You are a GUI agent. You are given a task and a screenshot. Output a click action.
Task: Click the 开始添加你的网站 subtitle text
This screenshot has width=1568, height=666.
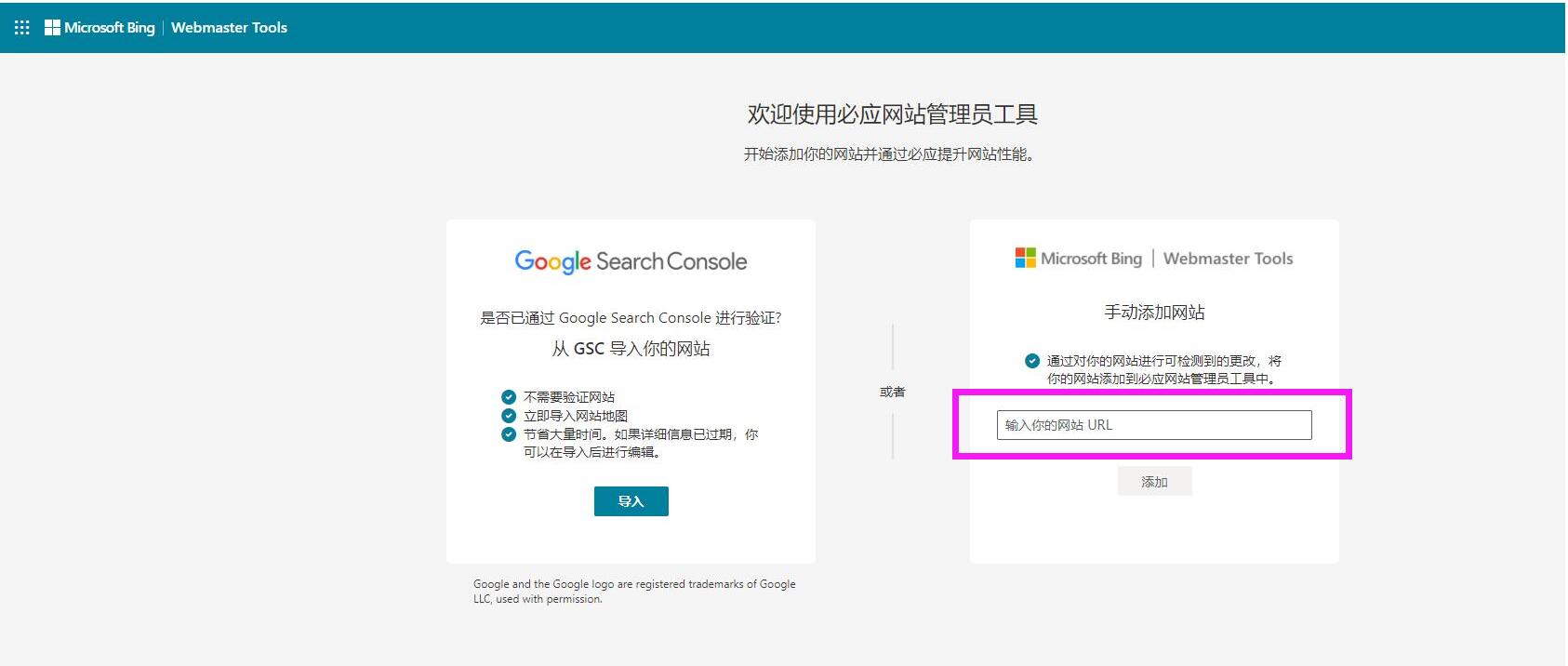click(x=888, y=154)
